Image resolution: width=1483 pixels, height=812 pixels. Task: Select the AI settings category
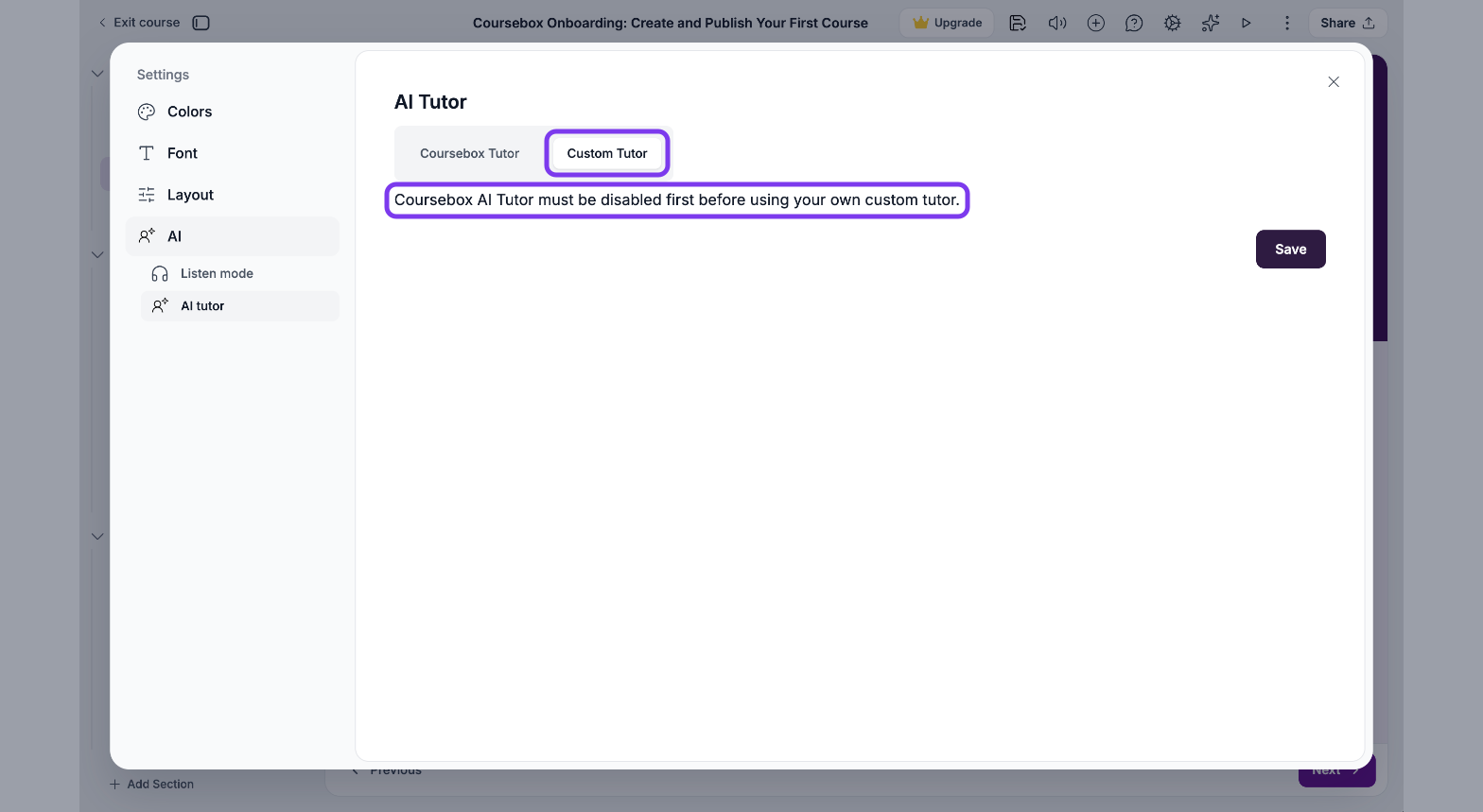tap(233, 236)
